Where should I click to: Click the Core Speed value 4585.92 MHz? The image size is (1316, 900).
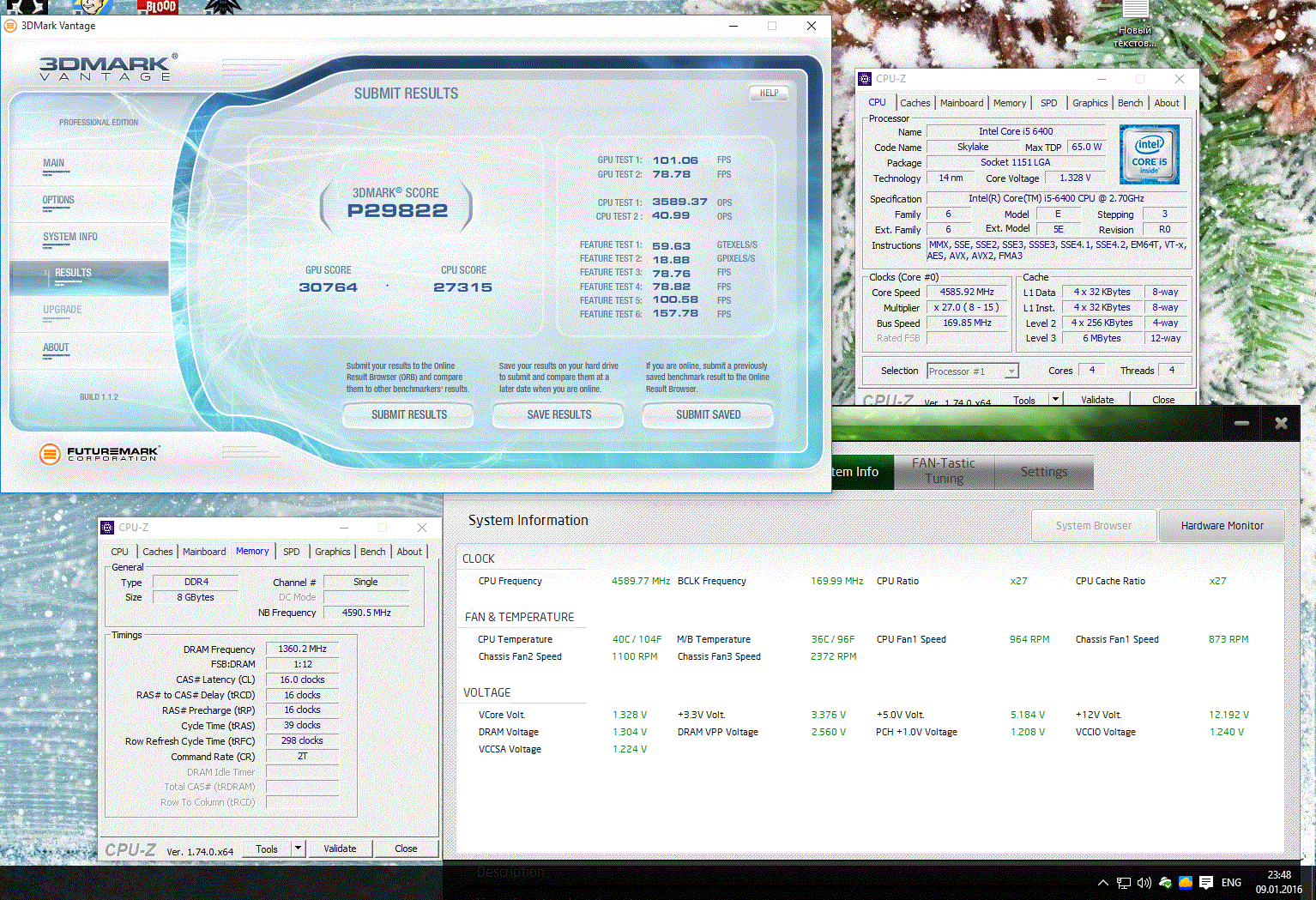coord(967,292)
